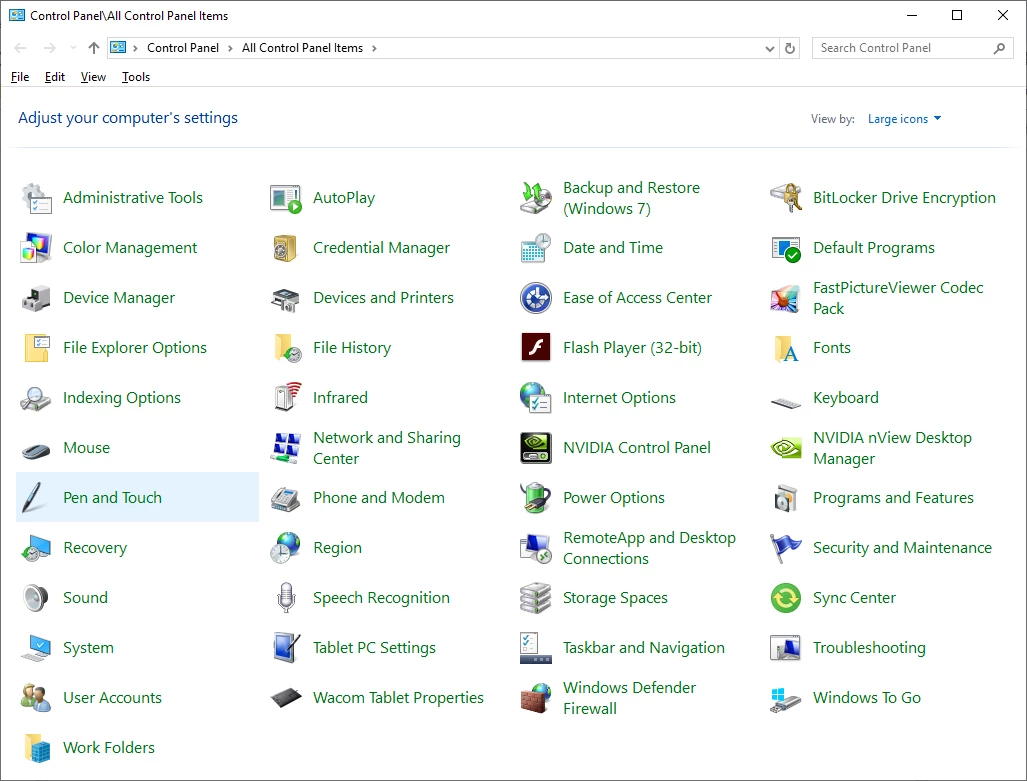This screenshot has height=781, width=1027.
Task: Open the Programs and Features link
Action: click(x=893, y=498)
